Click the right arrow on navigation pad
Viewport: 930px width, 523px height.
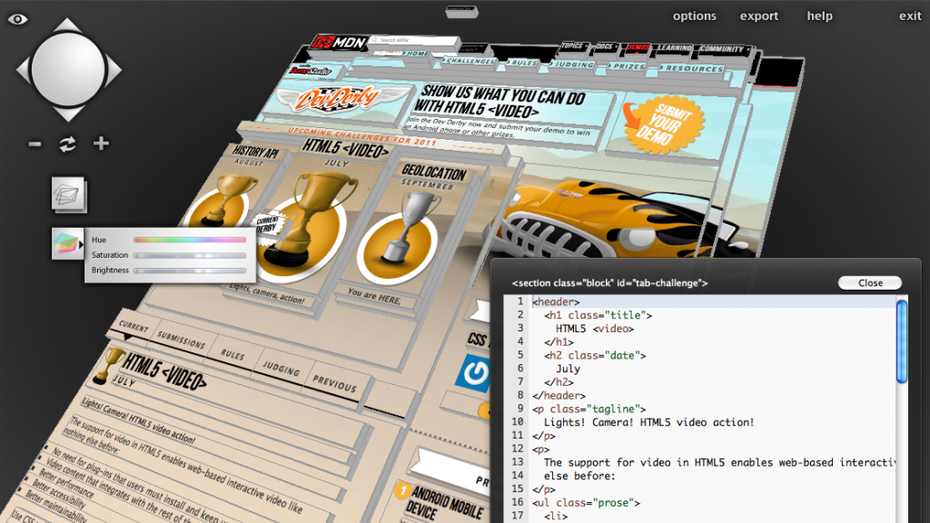click(x=114, y=69)
